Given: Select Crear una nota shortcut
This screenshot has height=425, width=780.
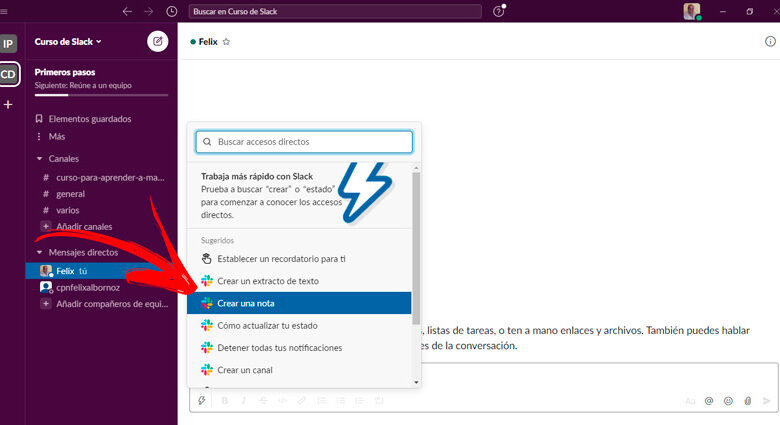Looking at the screenshot, I should click(x=299, y=303).
